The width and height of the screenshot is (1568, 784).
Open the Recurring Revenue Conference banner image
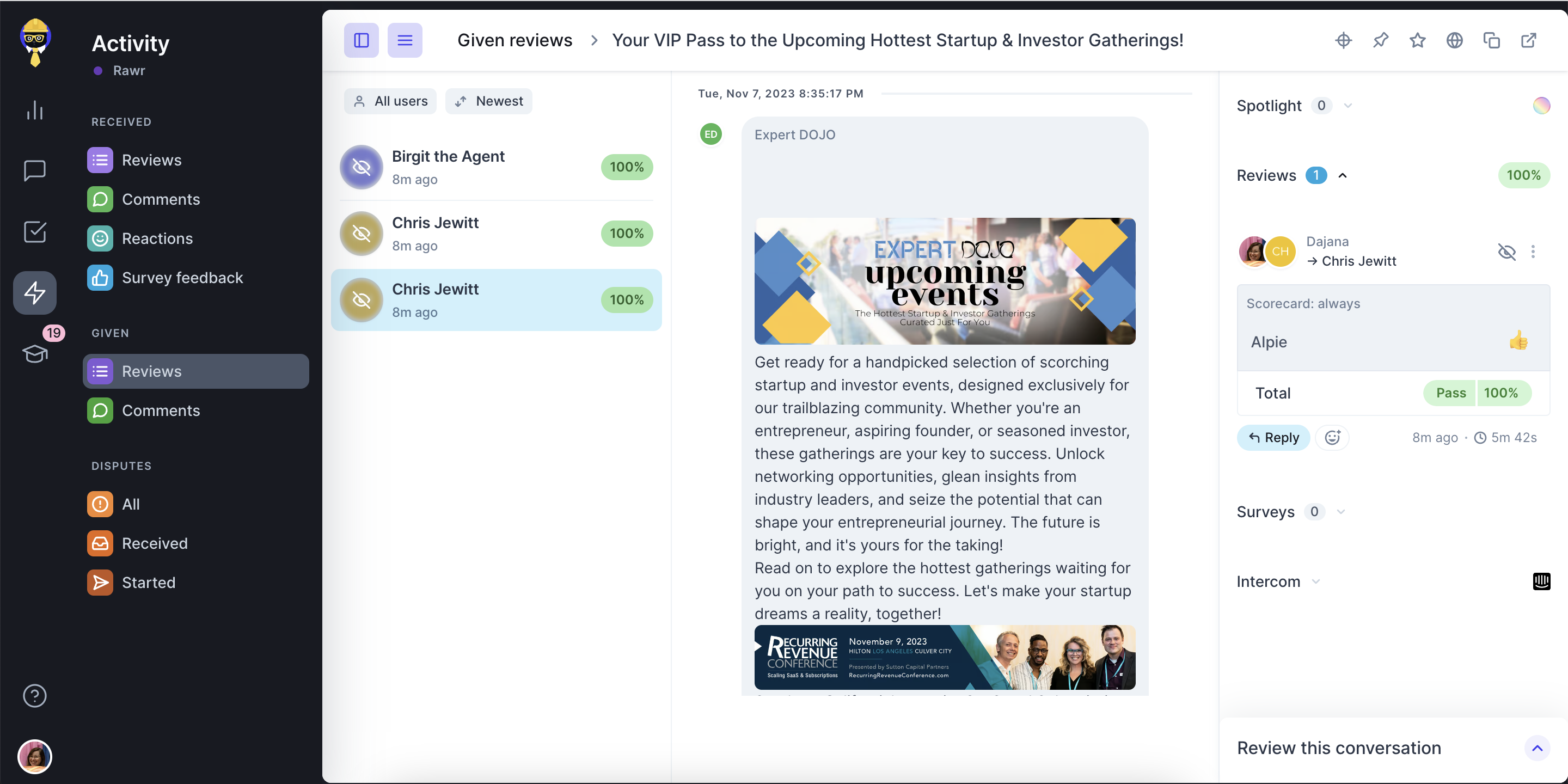click(945, 658)
